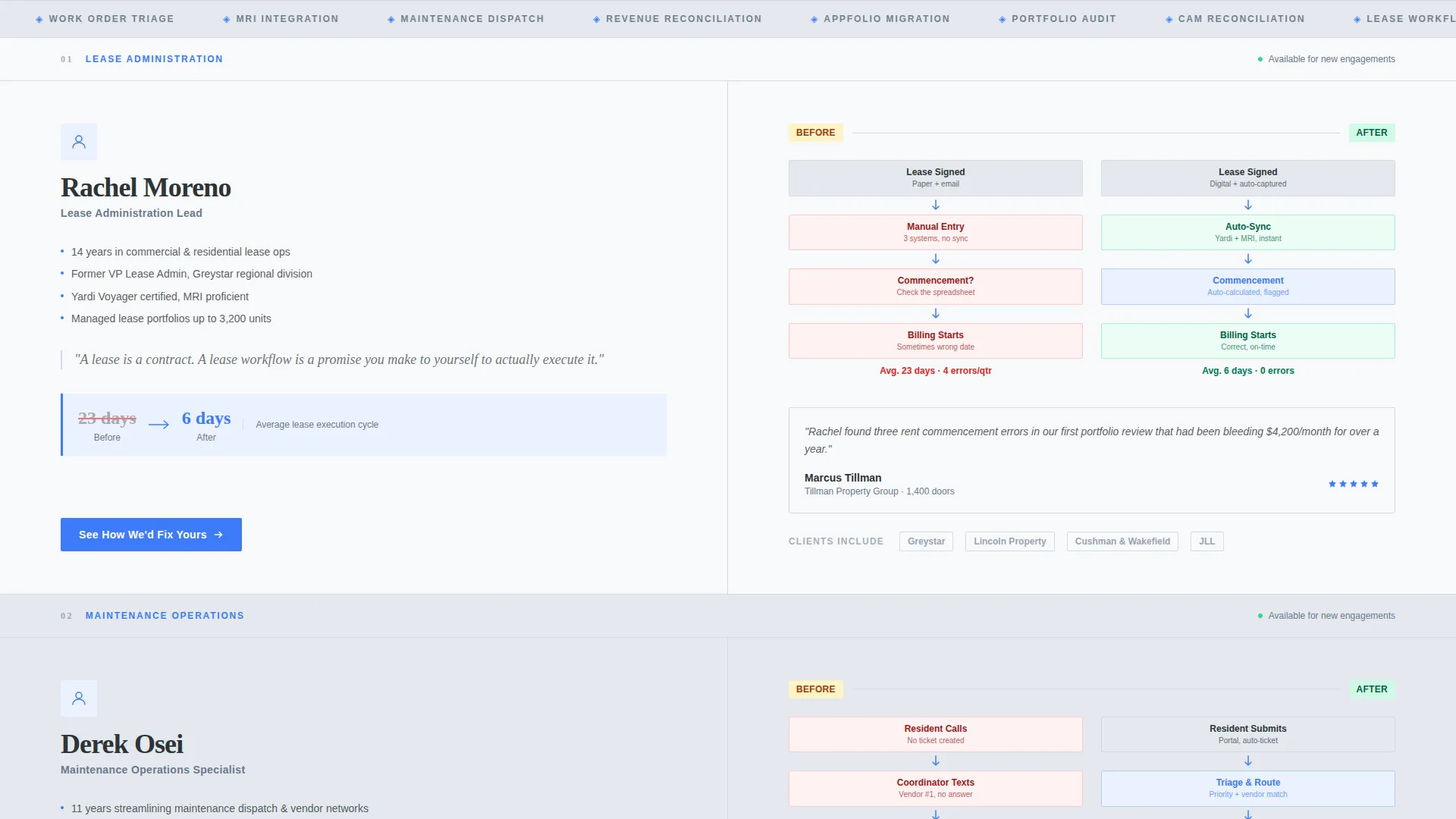
Task: Click Tillman Property Group 1,400 doors text
Action: (880, 491)
